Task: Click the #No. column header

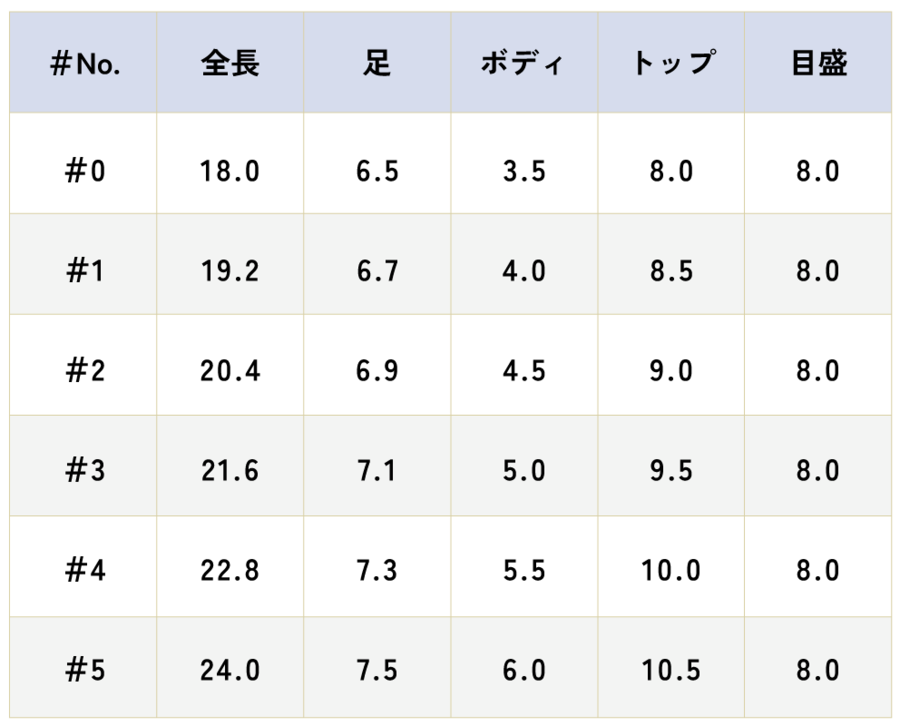Action: [85, 65]
